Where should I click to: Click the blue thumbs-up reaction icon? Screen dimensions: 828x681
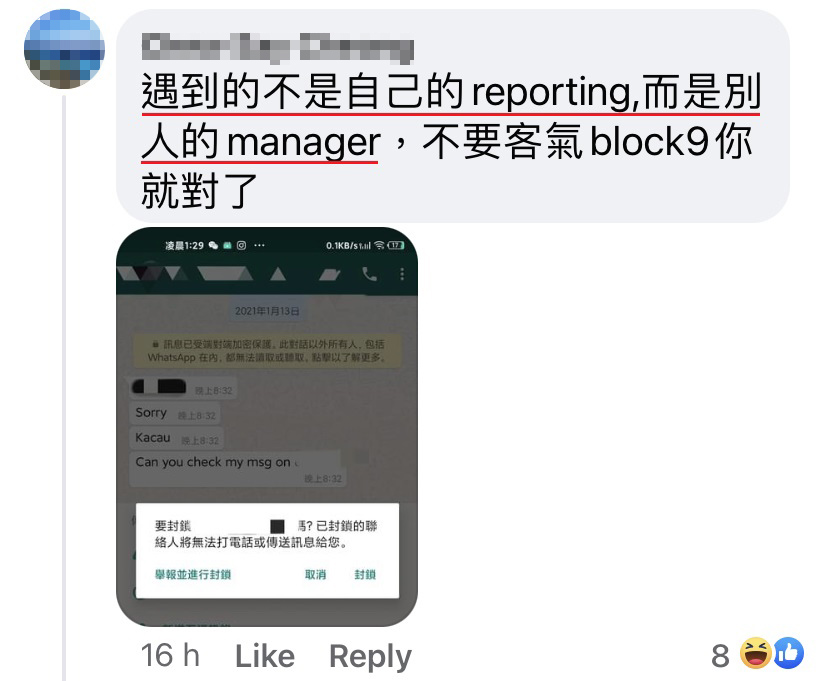[x=789, y=653]
